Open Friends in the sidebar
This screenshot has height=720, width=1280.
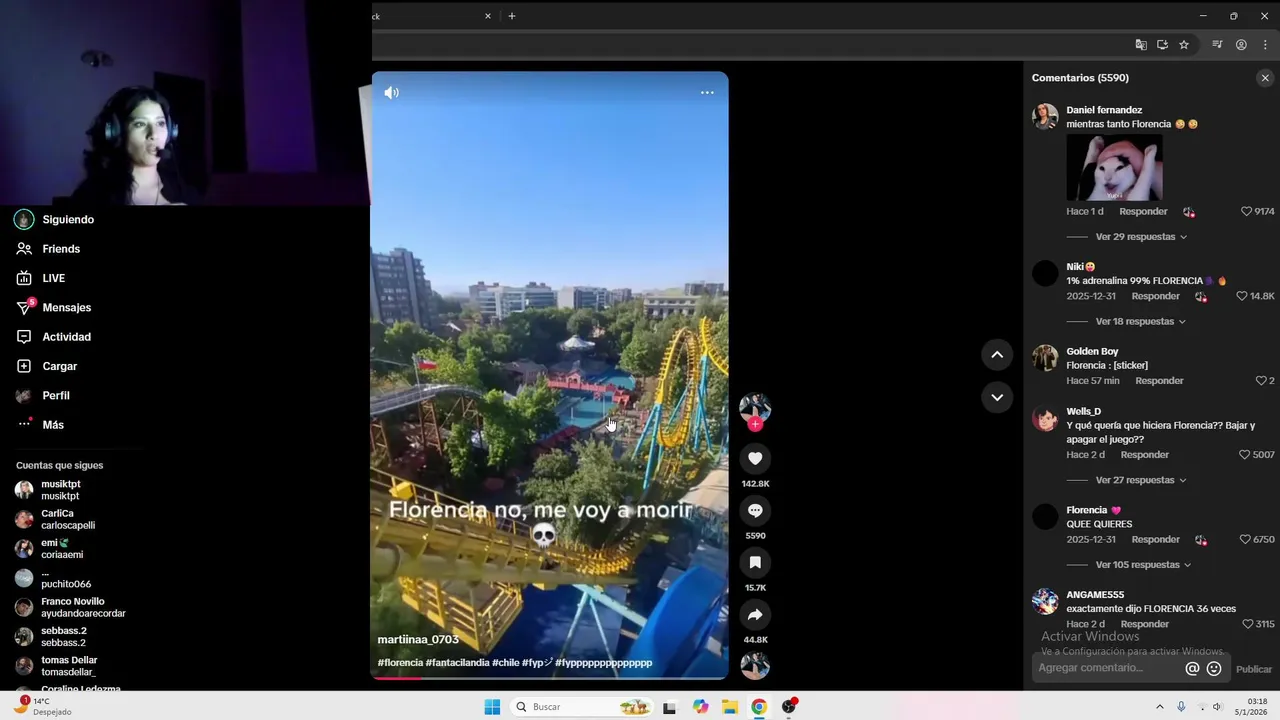click(61, 249)
